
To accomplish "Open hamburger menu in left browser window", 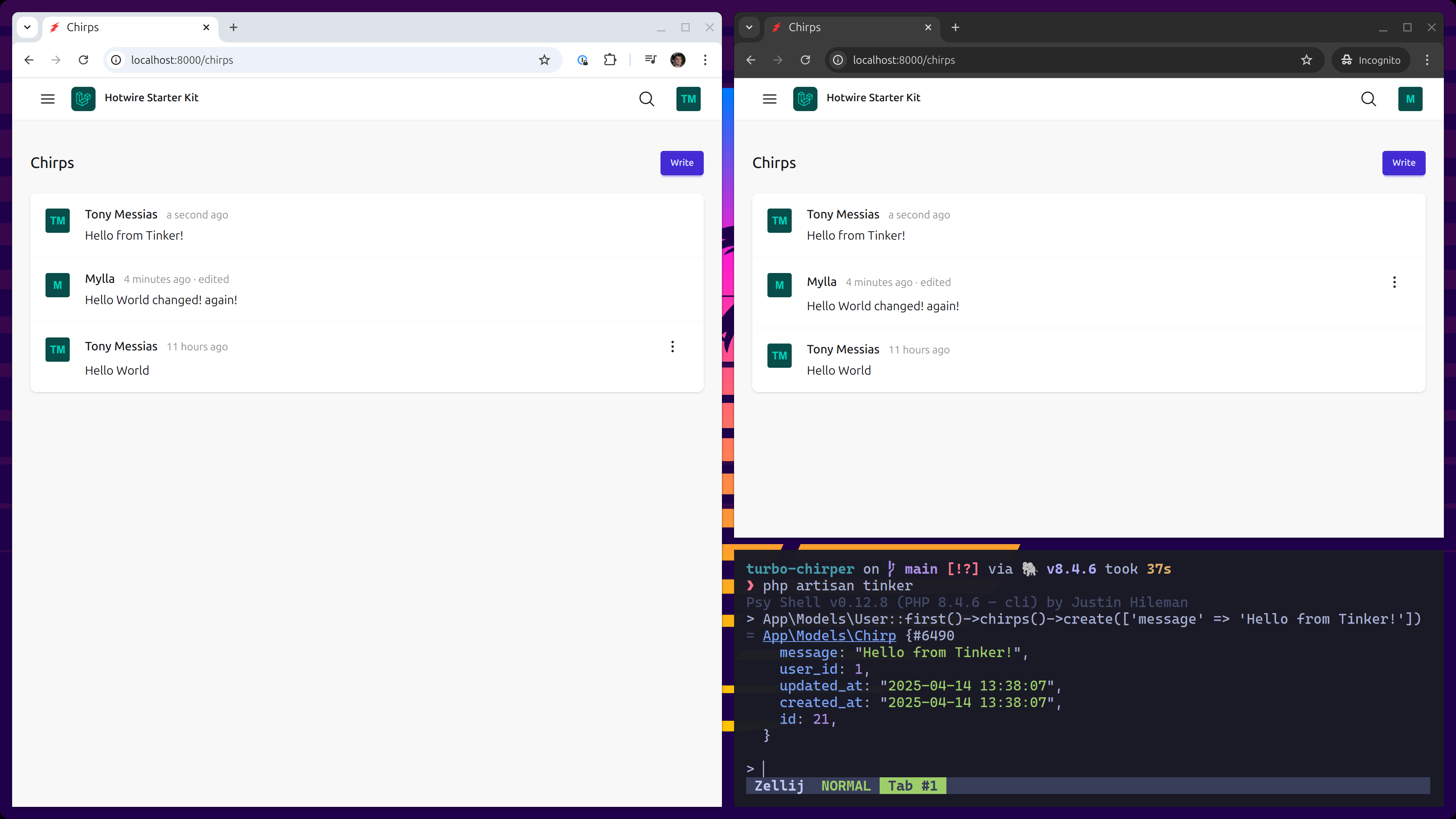I will [x=47, y=99].
